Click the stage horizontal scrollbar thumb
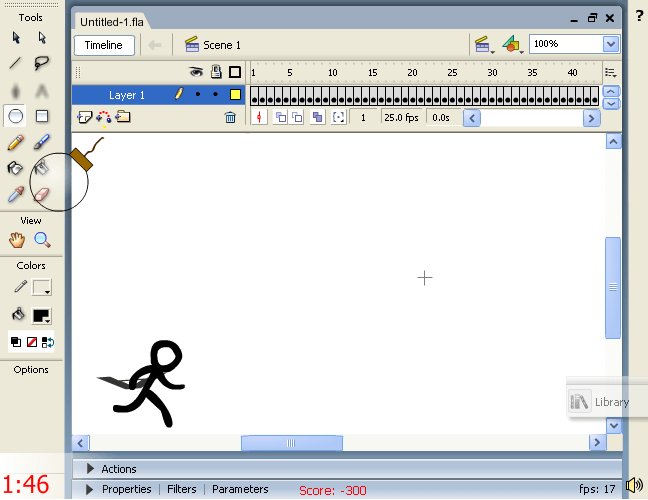Screen dimensions: 648x500 pyautogui.click(x=292, y=443)
